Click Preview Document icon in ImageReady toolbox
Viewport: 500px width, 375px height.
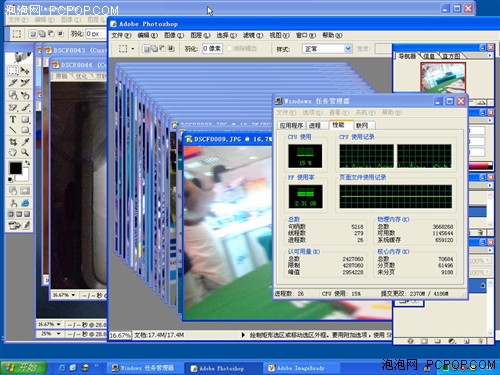click(14, 203)
